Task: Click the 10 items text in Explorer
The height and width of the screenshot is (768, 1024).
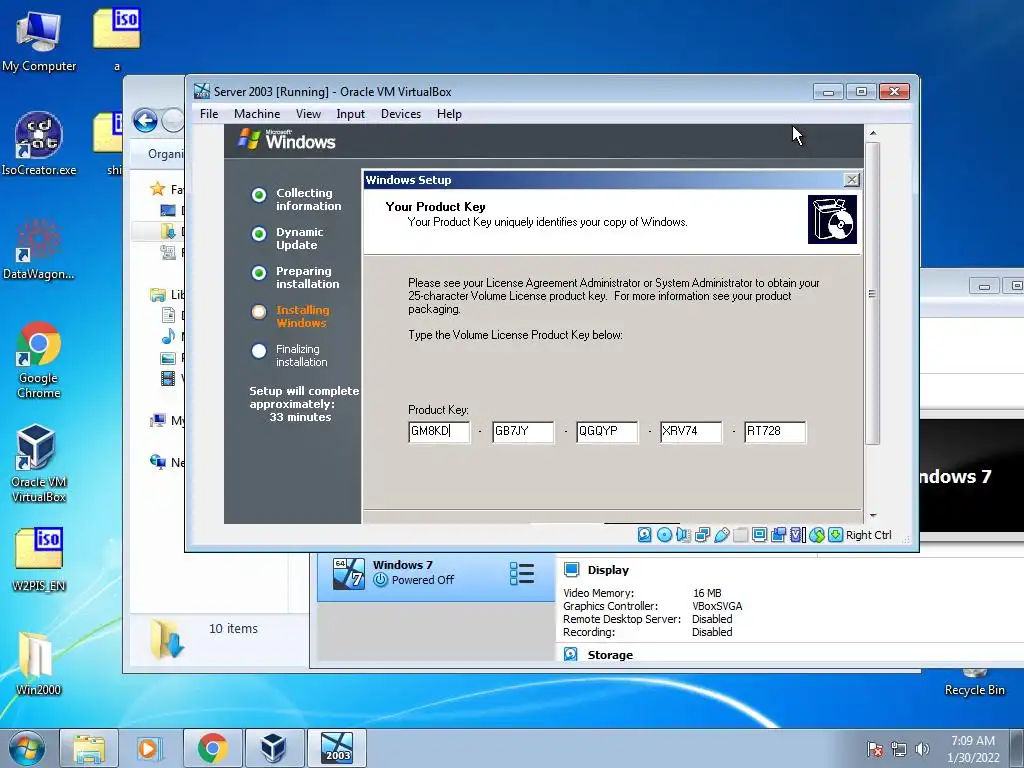Action: (233, 628)
